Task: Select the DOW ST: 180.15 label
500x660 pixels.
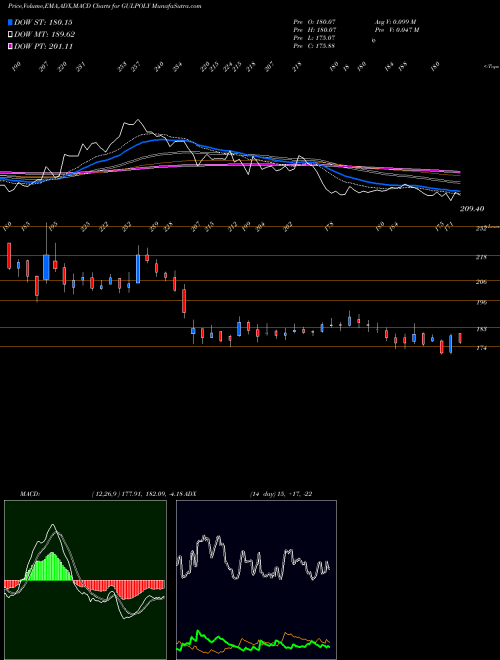Action: tap(43, 22)
